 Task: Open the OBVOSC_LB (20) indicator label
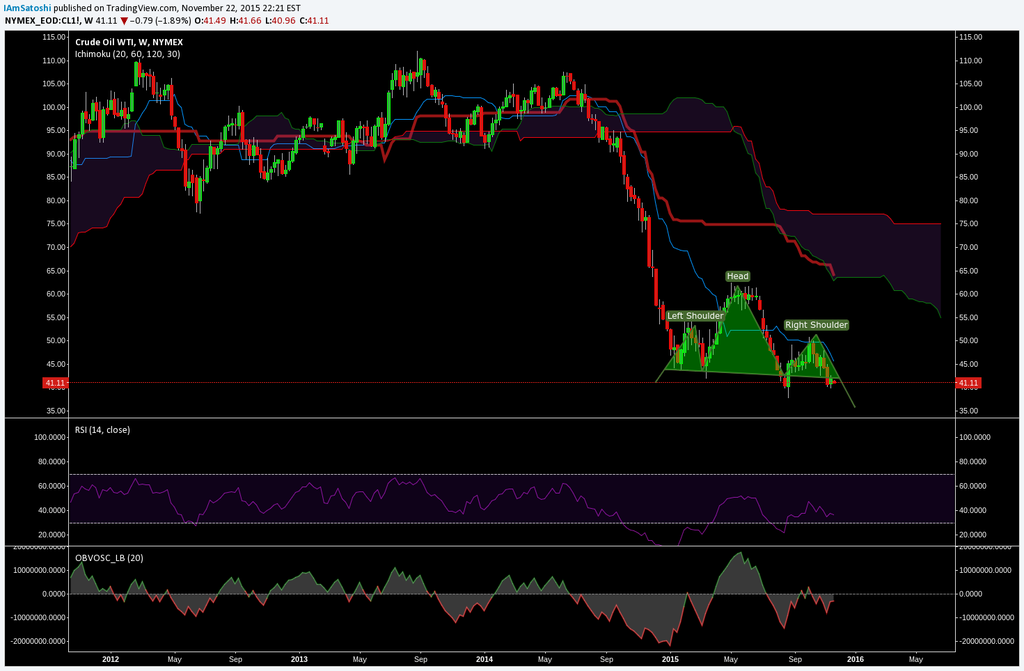tap(108, 557)
